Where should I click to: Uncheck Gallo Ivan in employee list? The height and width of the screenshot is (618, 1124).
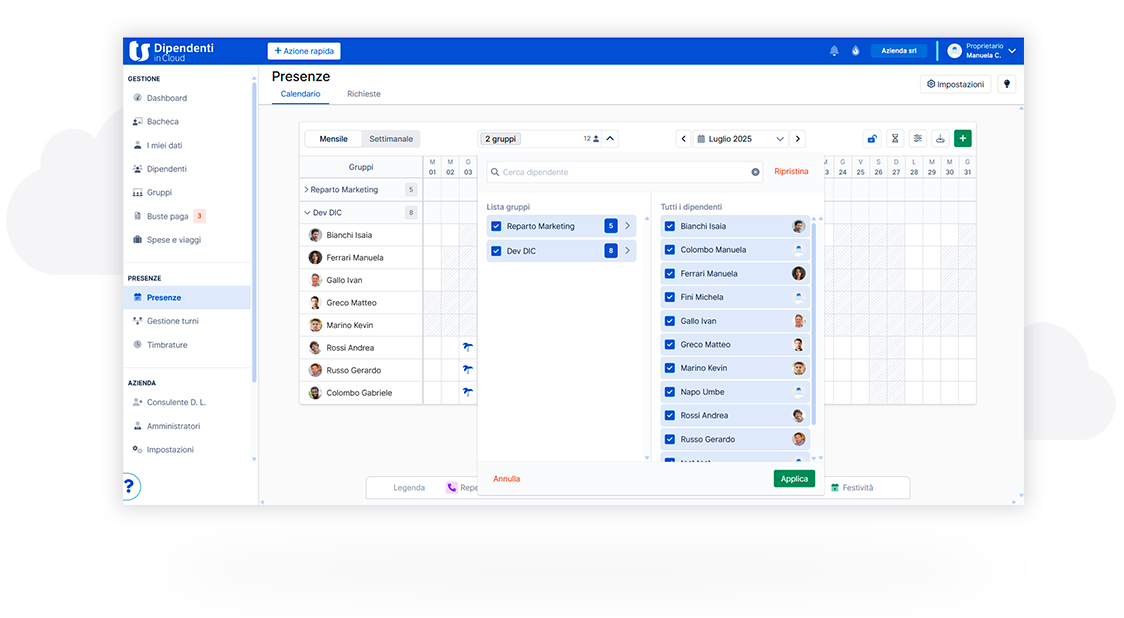(670, 321)
